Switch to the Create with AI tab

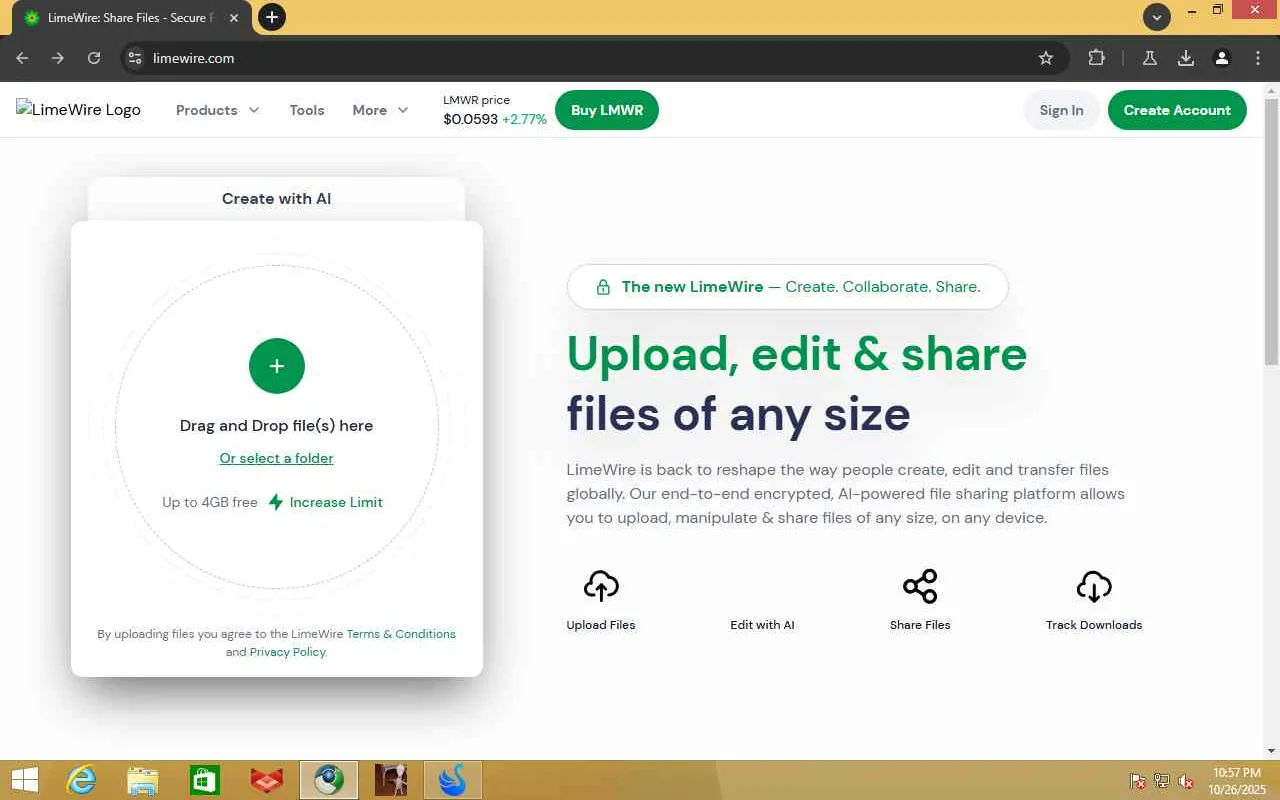(276, 199)
